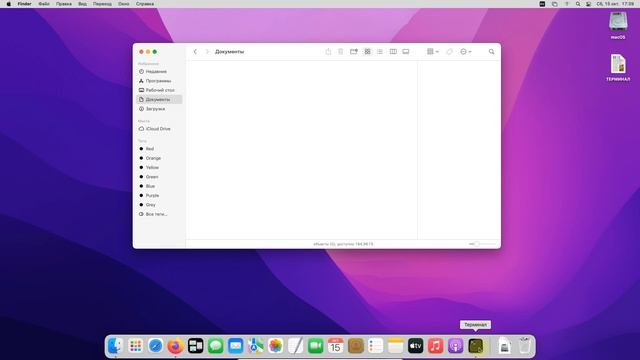Click the trash delete icon in Finder toolbar
The height and width of the screenshot is (360, 640).
pos(340,52)
